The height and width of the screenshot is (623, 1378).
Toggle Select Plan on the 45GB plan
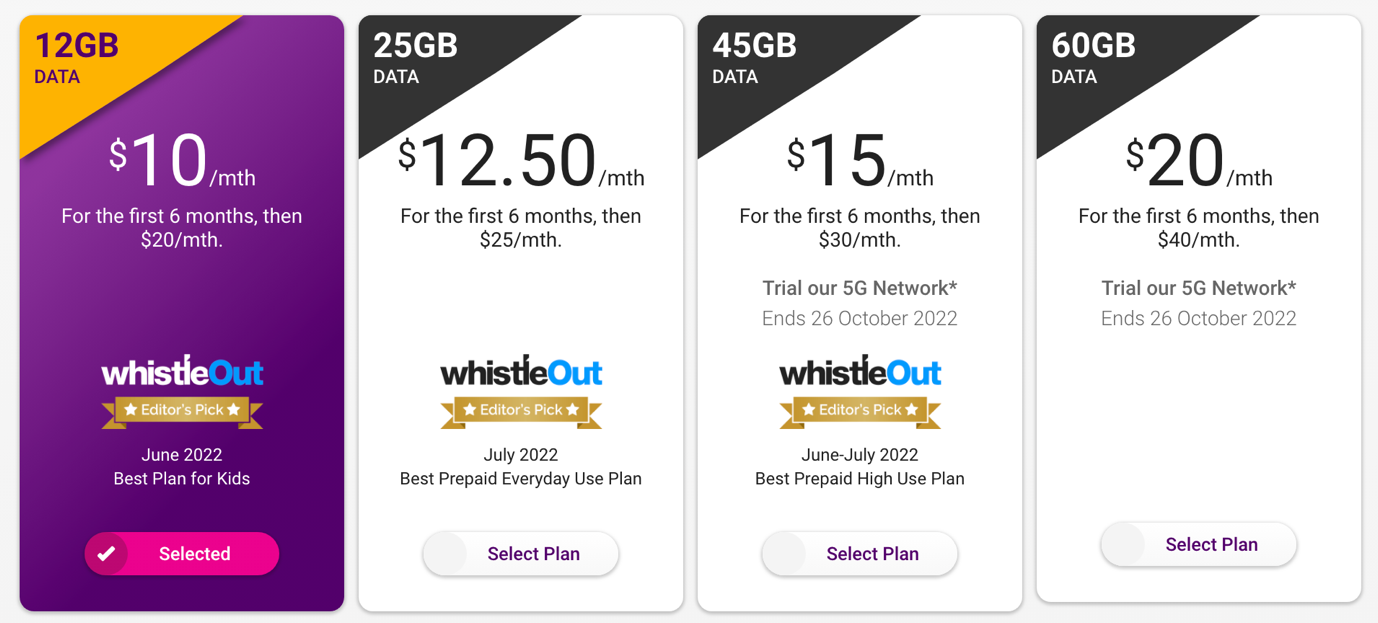[x=860, y=554]
